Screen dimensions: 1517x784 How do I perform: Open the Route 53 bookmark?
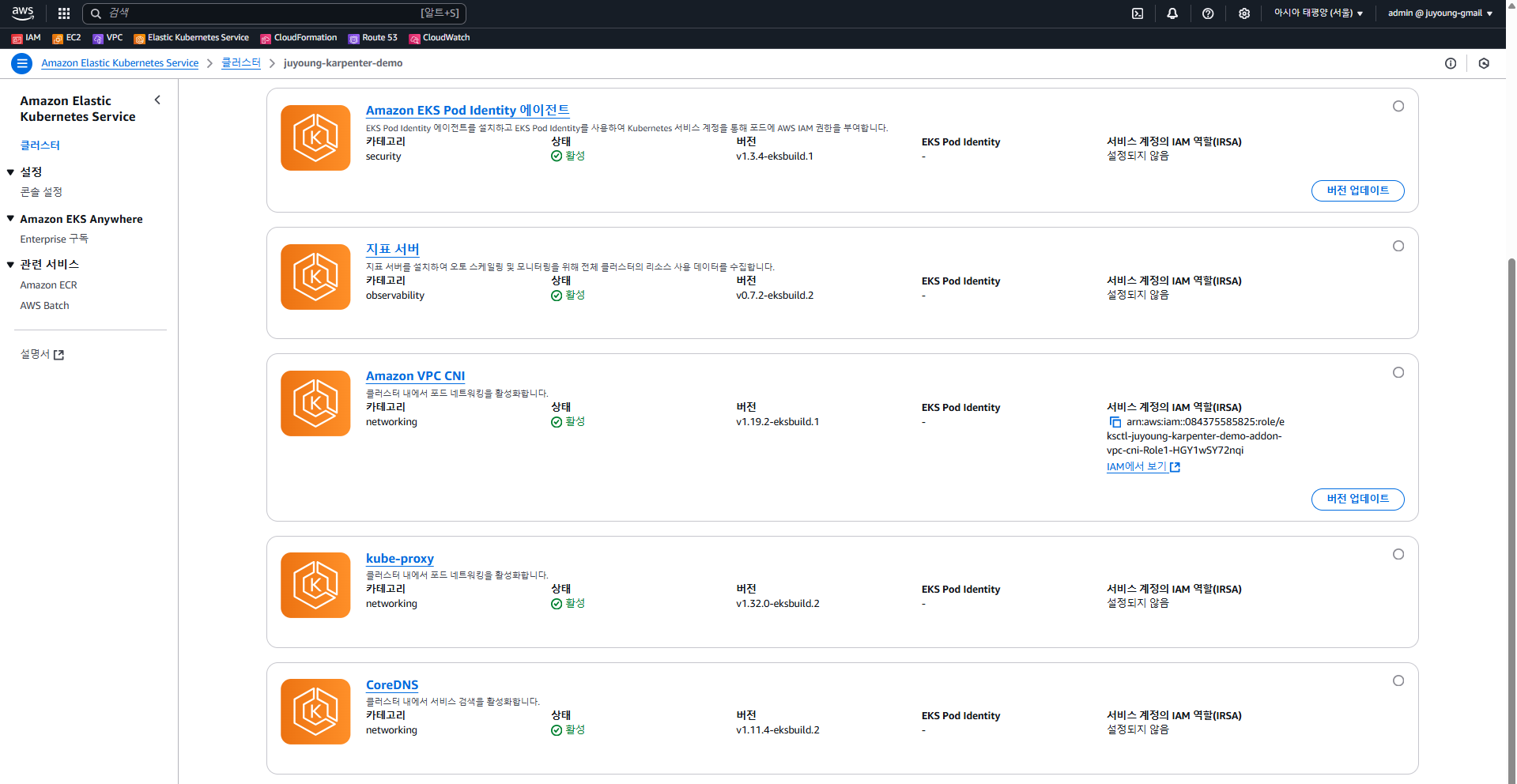click(373, 38)
